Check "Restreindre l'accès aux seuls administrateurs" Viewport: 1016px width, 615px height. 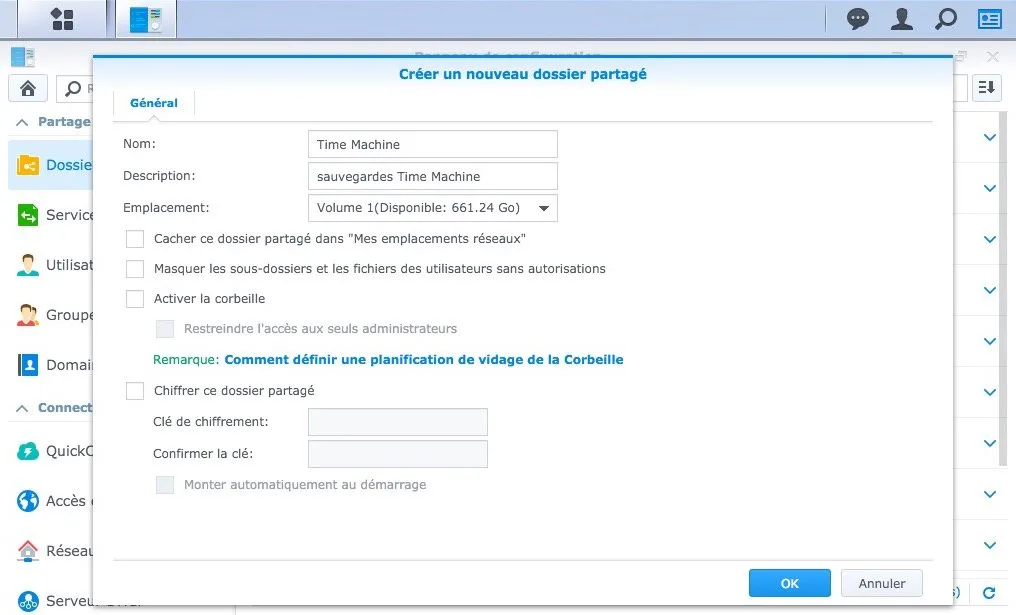click(x=165, y=329)
